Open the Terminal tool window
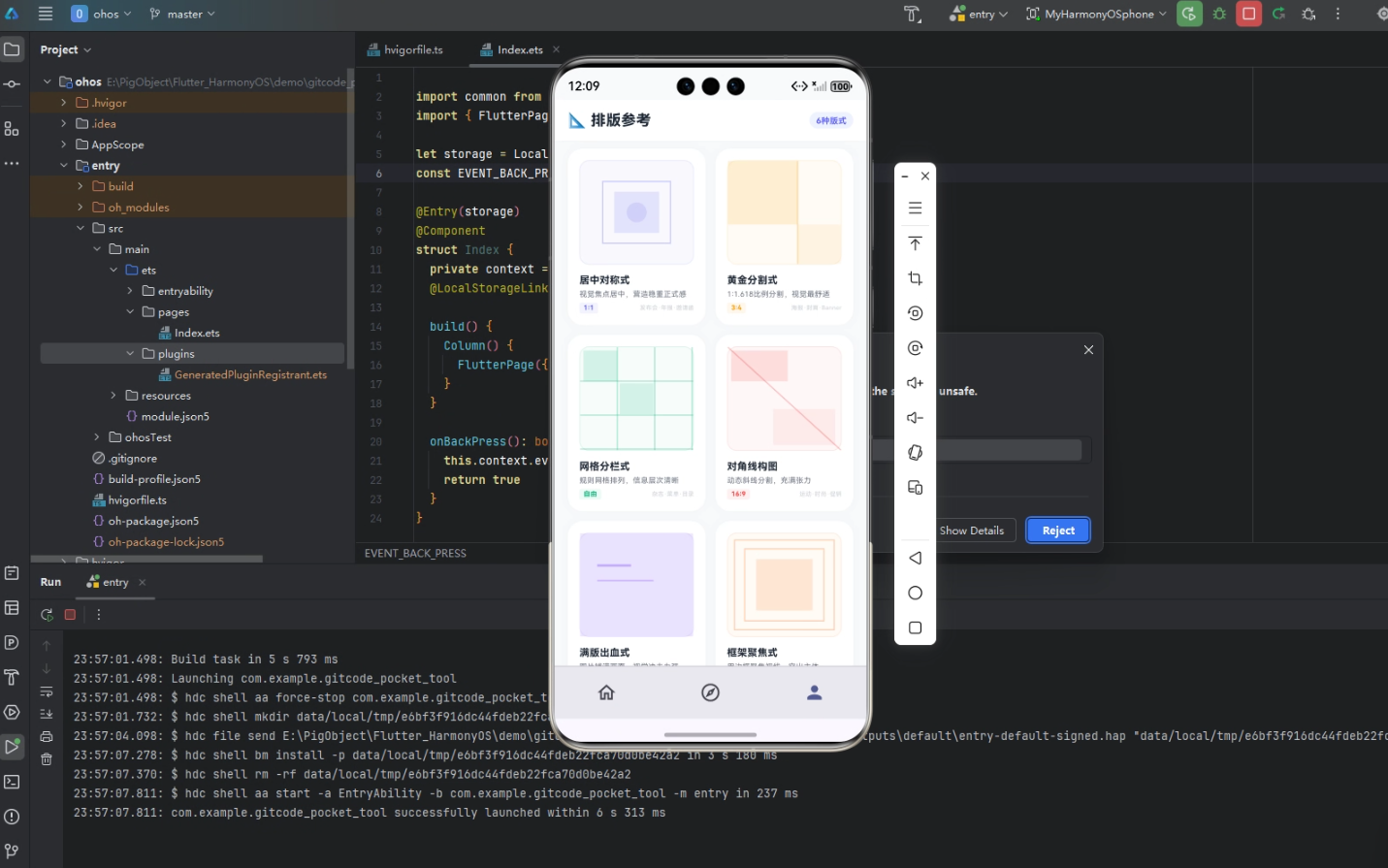The height and width of the screenshot is (868, 1388). [x=12, y=782]
